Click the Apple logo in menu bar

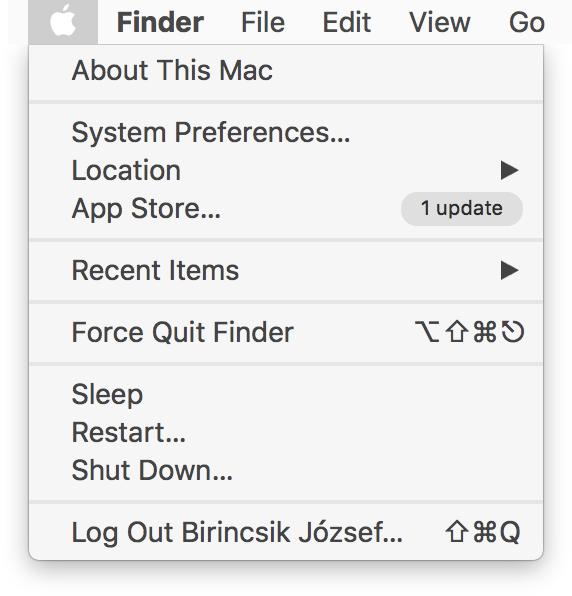[x=63, y=21]
